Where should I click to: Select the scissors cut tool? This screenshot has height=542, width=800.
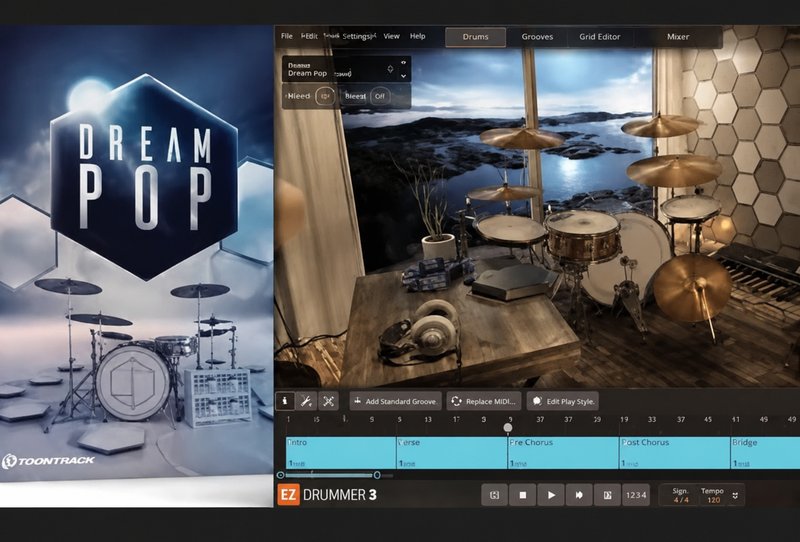(328, 401)
